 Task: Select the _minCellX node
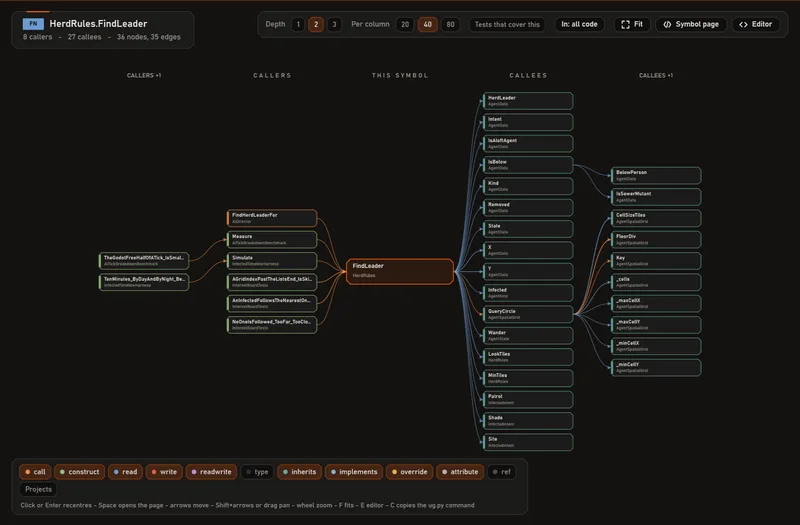656,346
